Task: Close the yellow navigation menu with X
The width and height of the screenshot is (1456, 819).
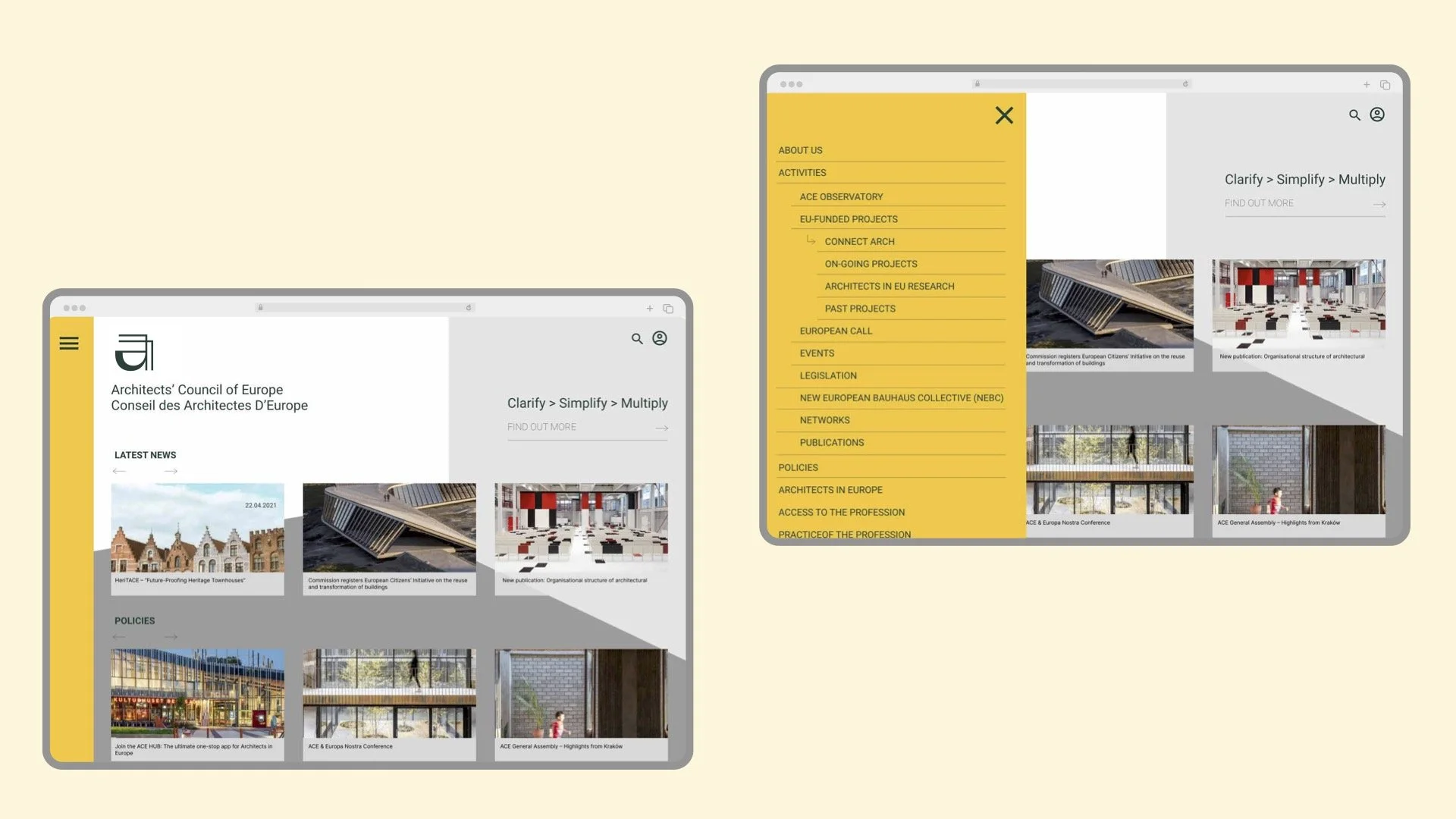Action: 1004,115
